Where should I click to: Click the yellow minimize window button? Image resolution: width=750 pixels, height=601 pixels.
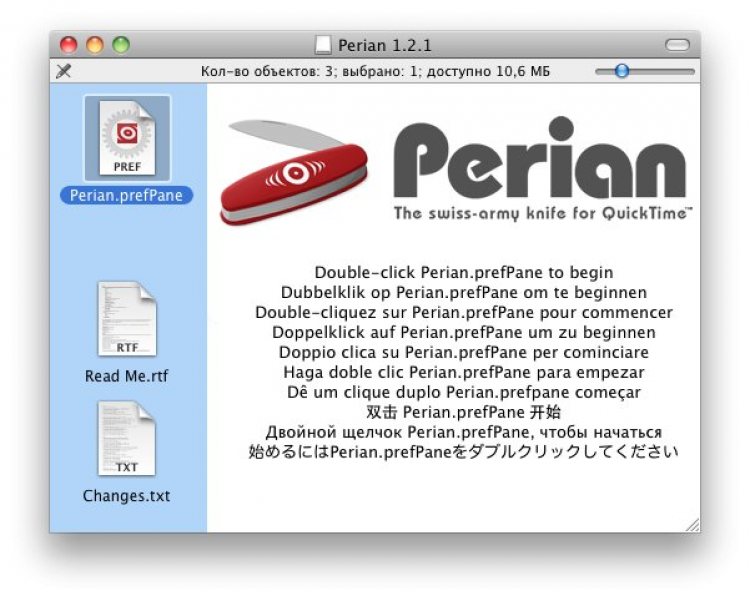pyautogui.click(x=95, y=45)
